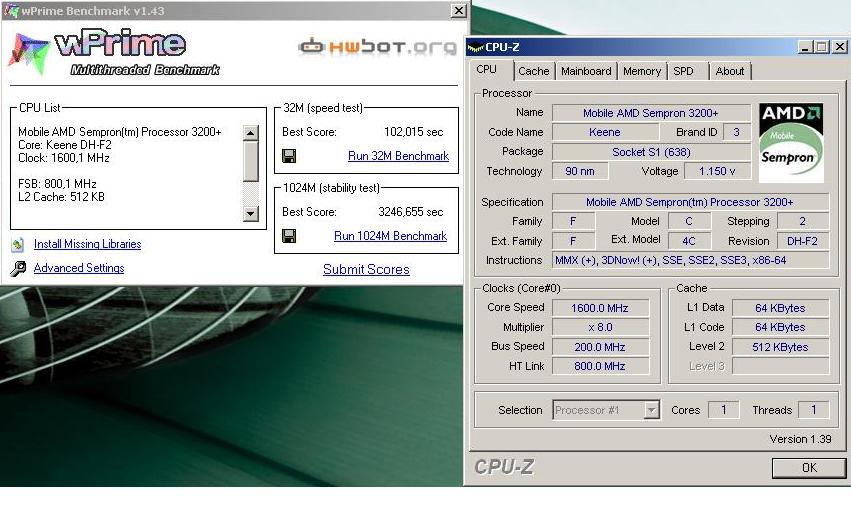
Task: Click the save icon beside Run 32M Benchmark
Action: [x=289, y=156]
